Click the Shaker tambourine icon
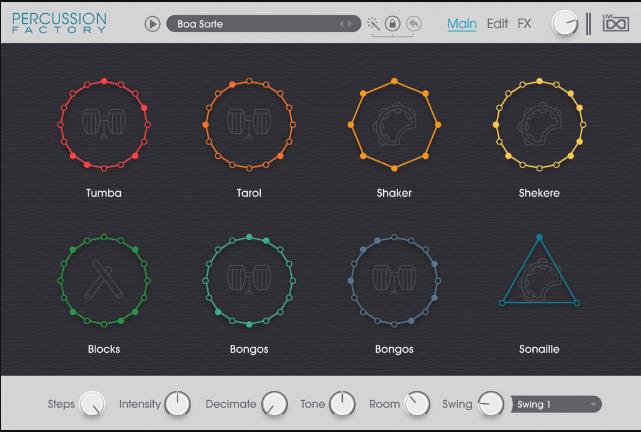 tap(394, 125)
